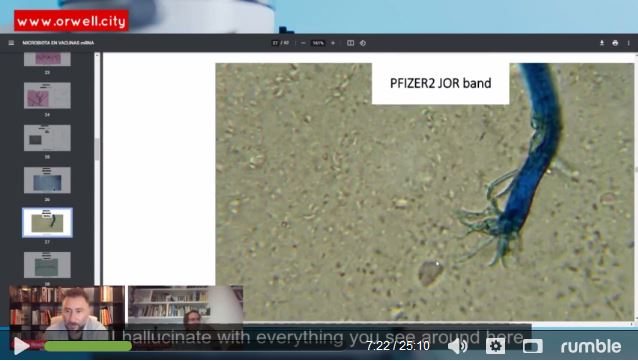
Task: Rotate the document with the rotate icon
Action: [363, 43]
